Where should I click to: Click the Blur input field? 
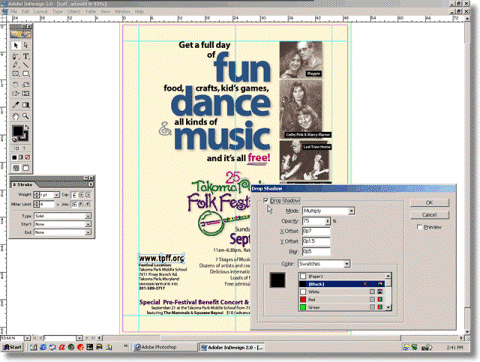316,251
